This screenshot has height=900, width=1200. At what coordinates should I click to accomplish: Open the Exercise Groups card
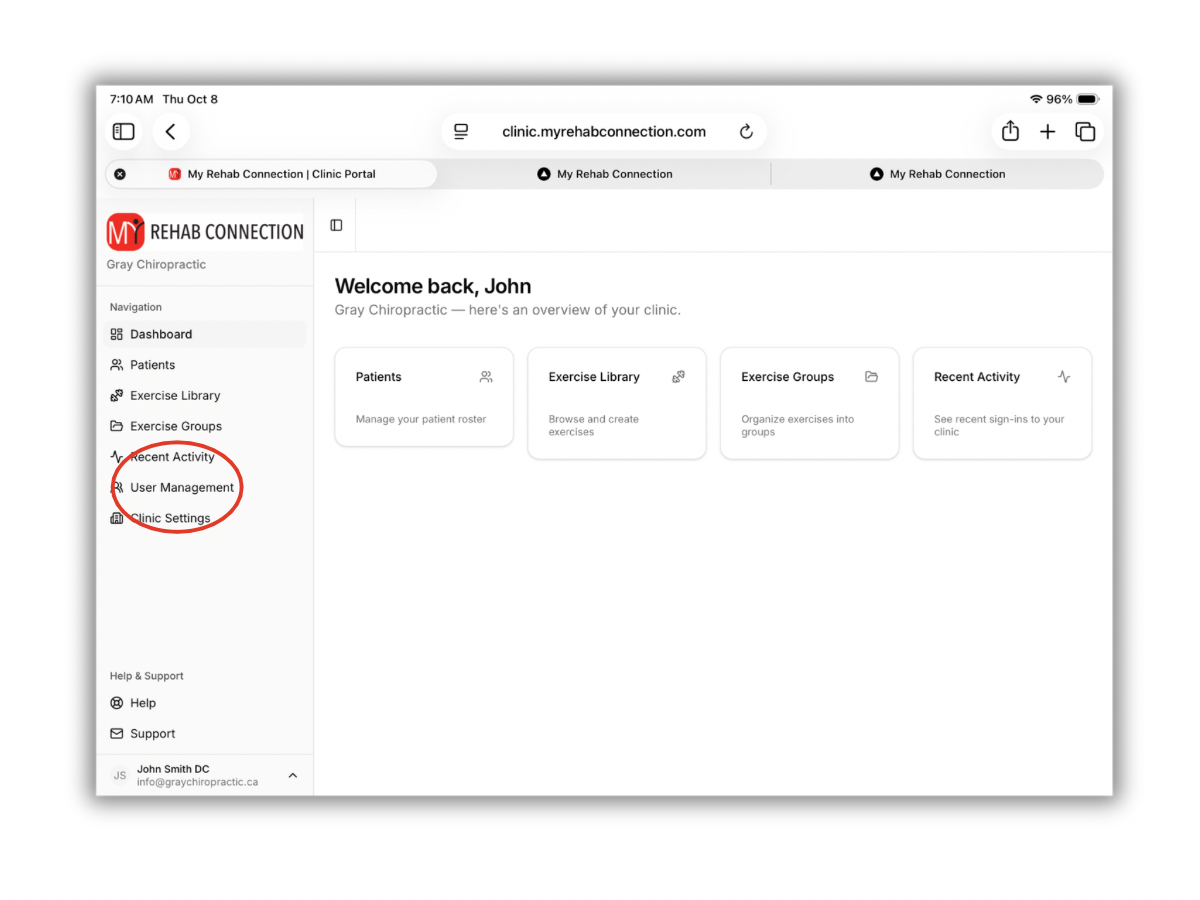point(810,403)
